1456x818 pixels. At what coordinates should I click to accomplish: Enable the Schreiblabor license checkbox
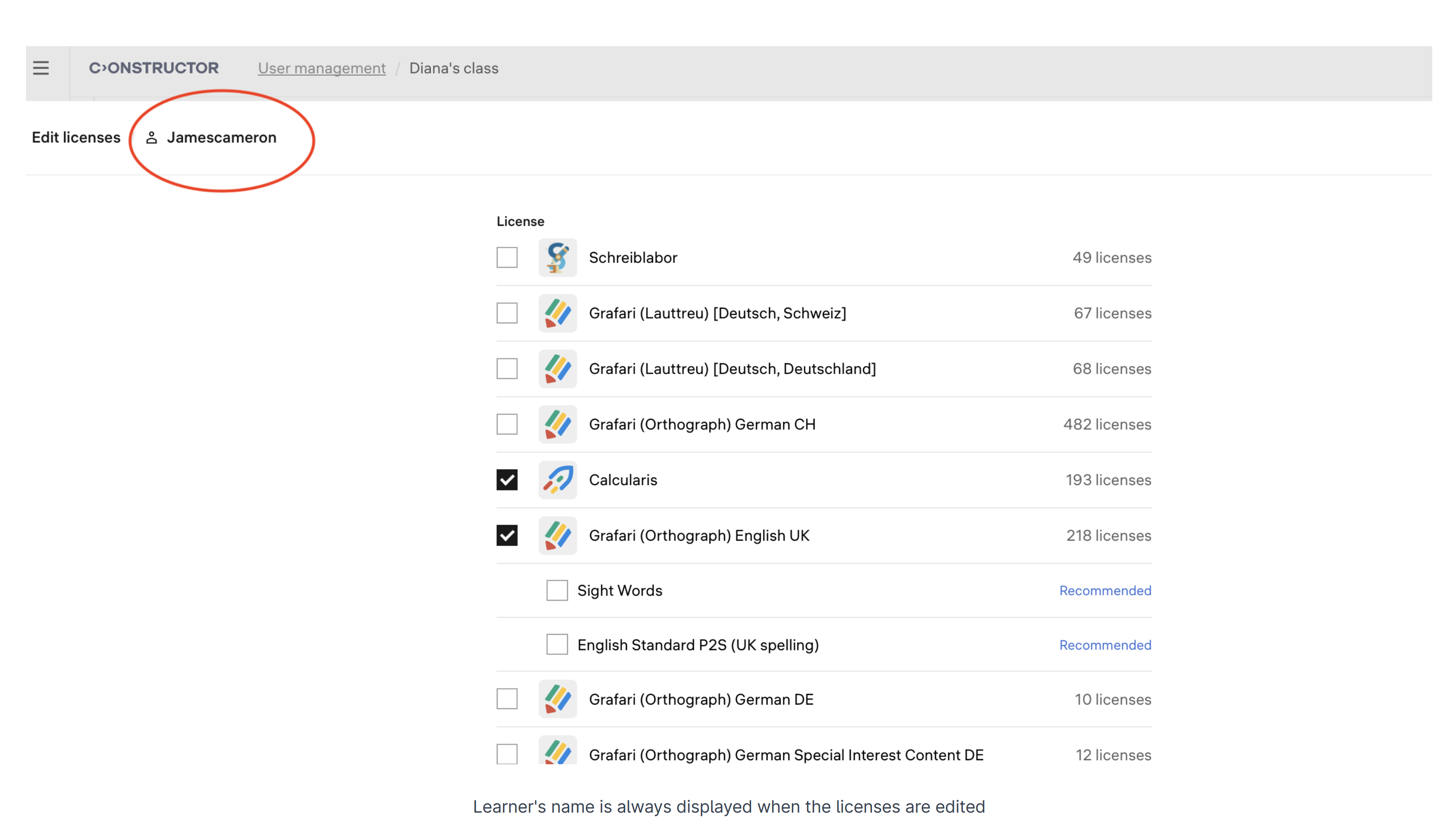tap(507, 258)
